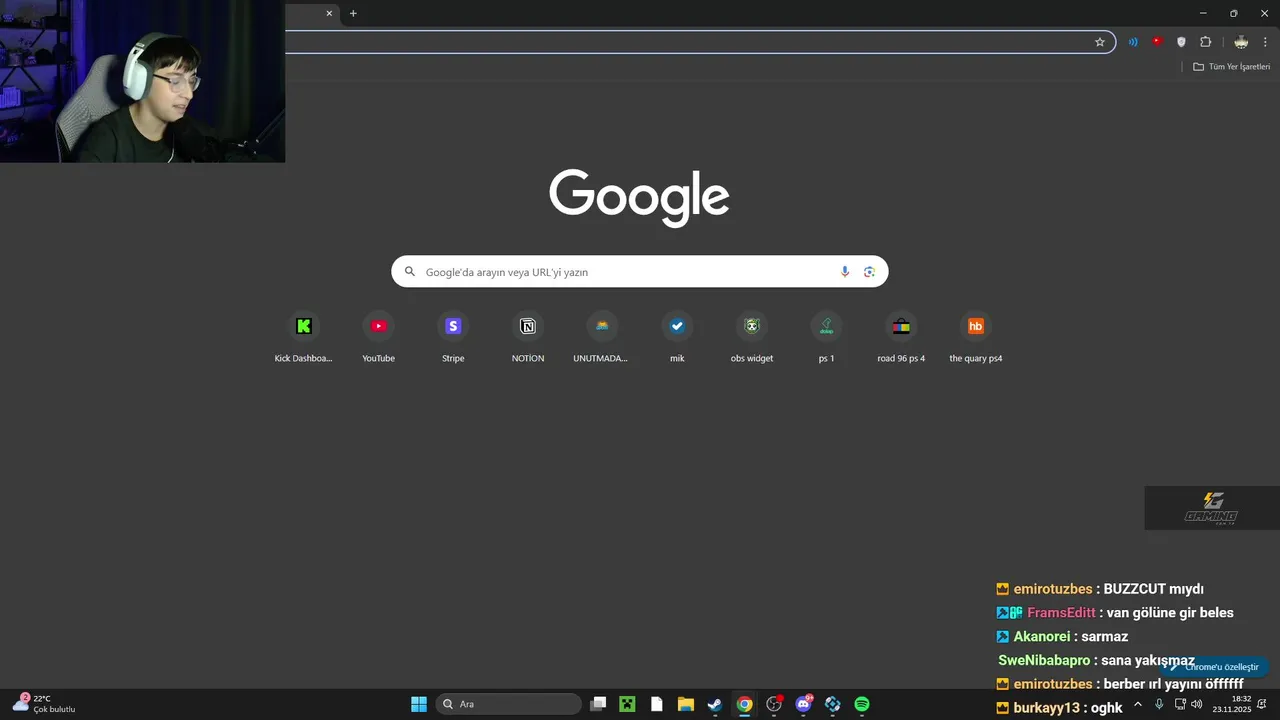Open the ps 1 shortcut tile

pos(826,337)
